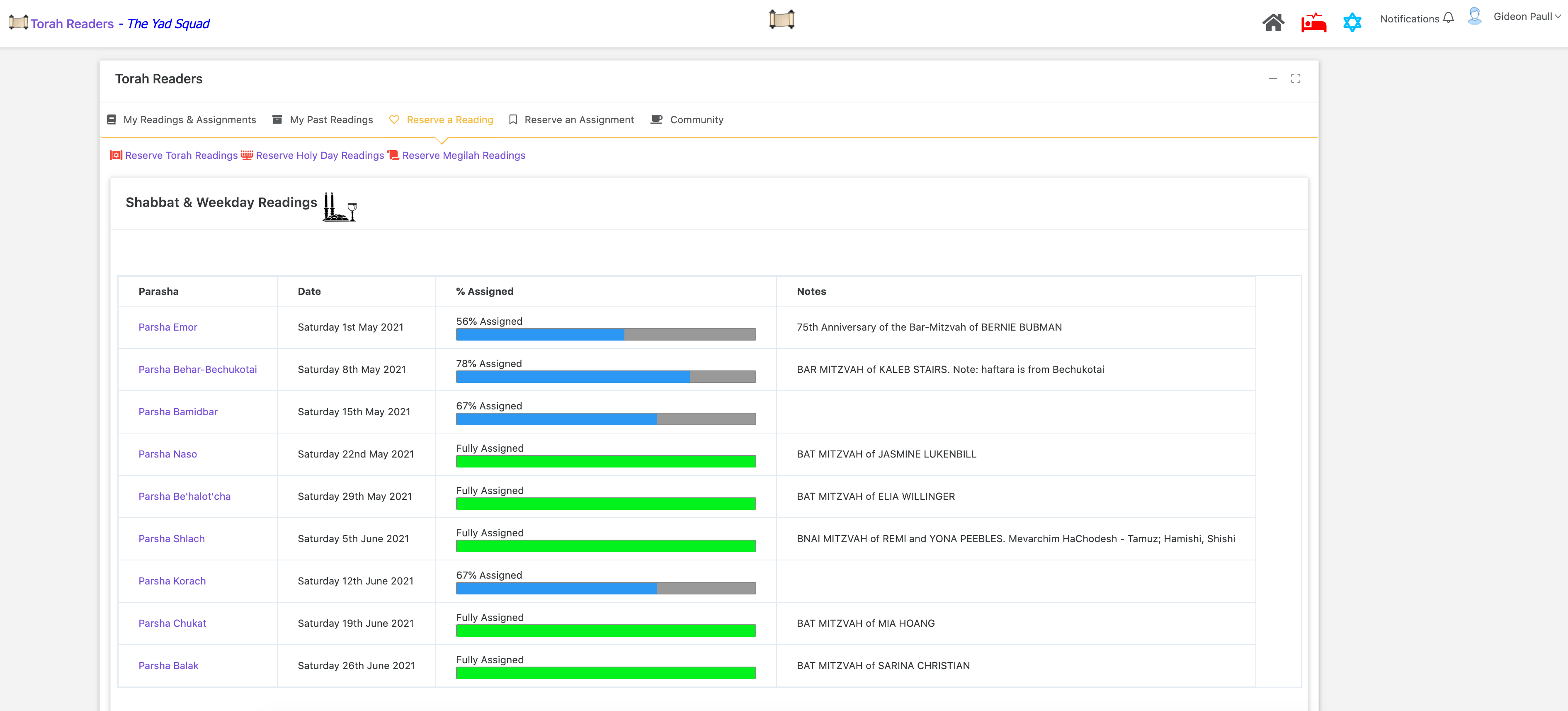
Task: Click the center Torah scroll icon
Action: click(x=782, y=19)
